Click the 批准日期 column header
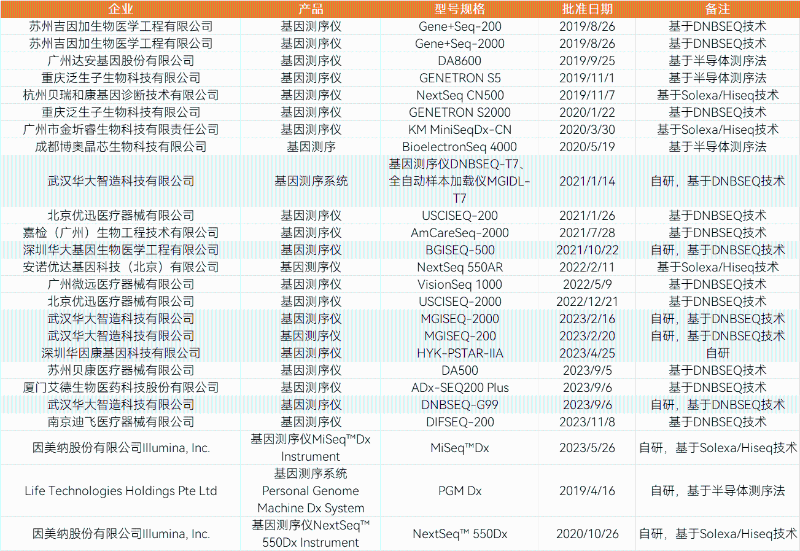Viewport: 800px width, 551px height. click(585, 8)
